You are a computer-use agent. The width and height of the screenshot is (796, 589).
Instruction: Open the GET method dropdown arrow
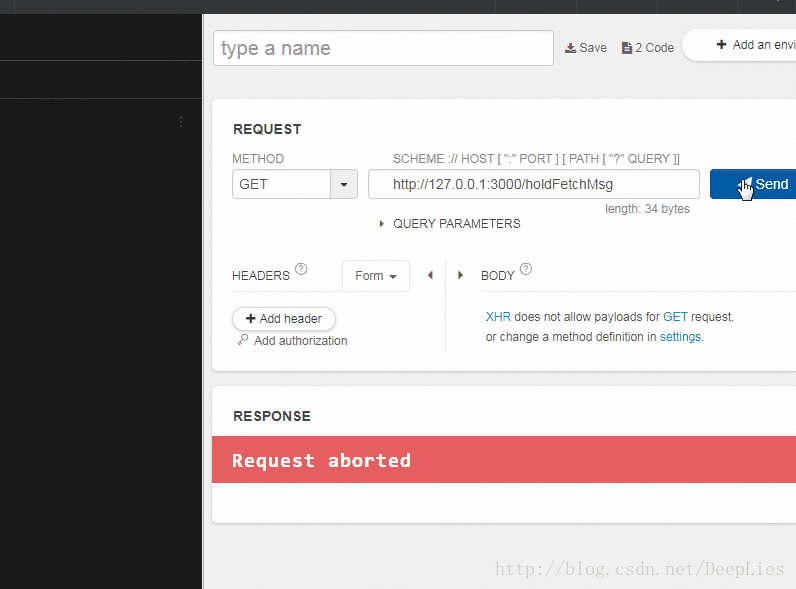[344, 185]
